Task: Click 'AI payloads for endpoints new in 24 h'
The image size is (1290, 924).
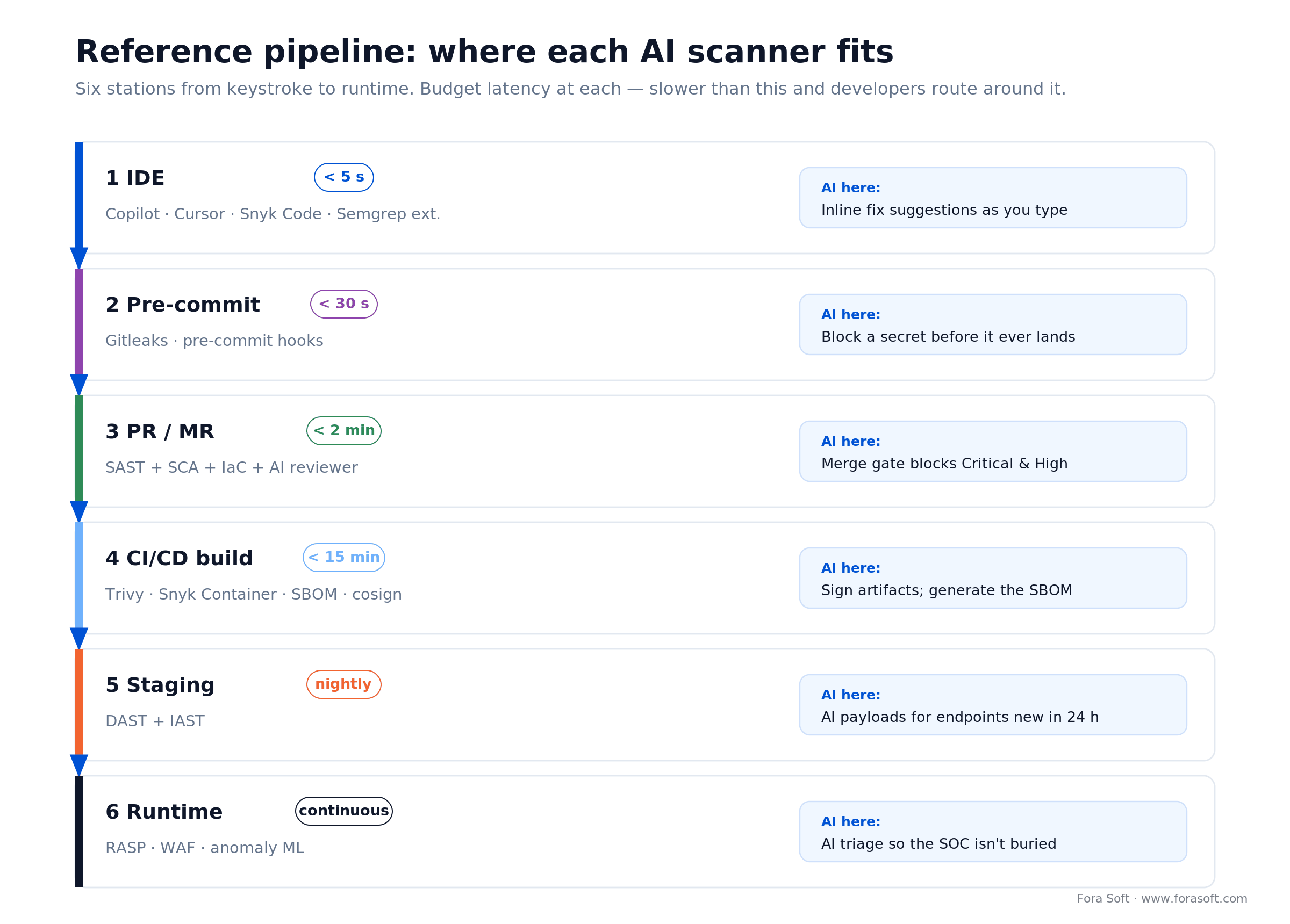Action: tap(959, 717)
